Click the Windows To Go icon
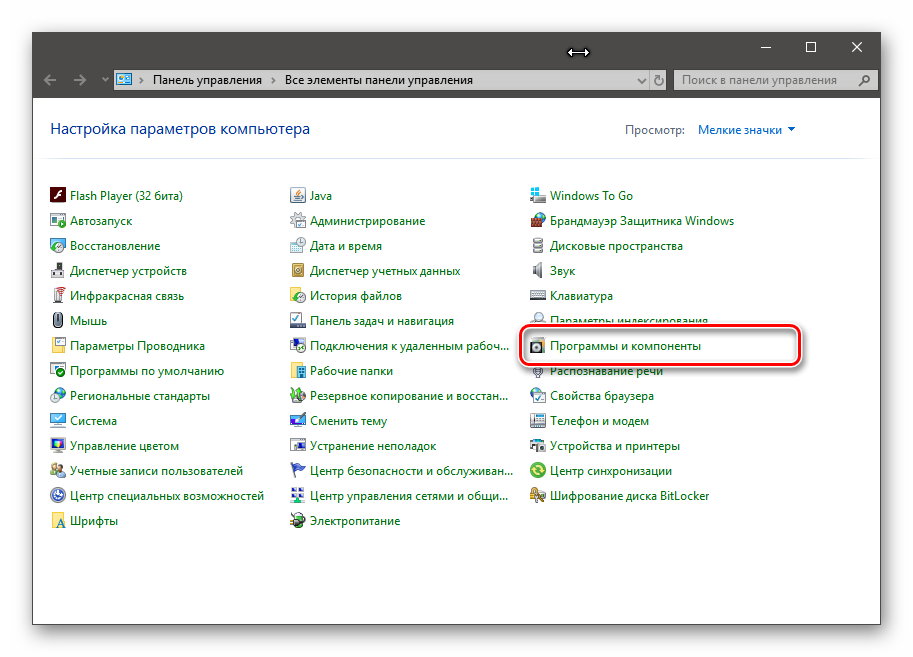 coord(538,196)
